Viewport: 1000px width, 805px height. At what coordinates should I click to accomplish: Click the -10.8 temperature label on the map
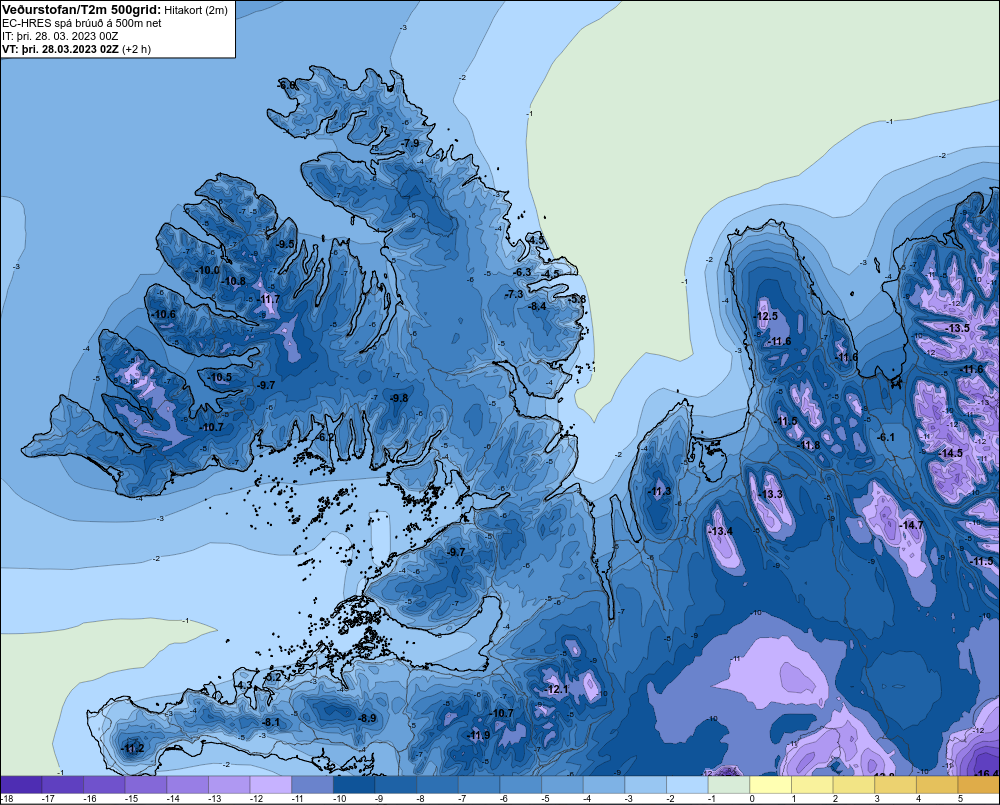[x=234, y=281]
